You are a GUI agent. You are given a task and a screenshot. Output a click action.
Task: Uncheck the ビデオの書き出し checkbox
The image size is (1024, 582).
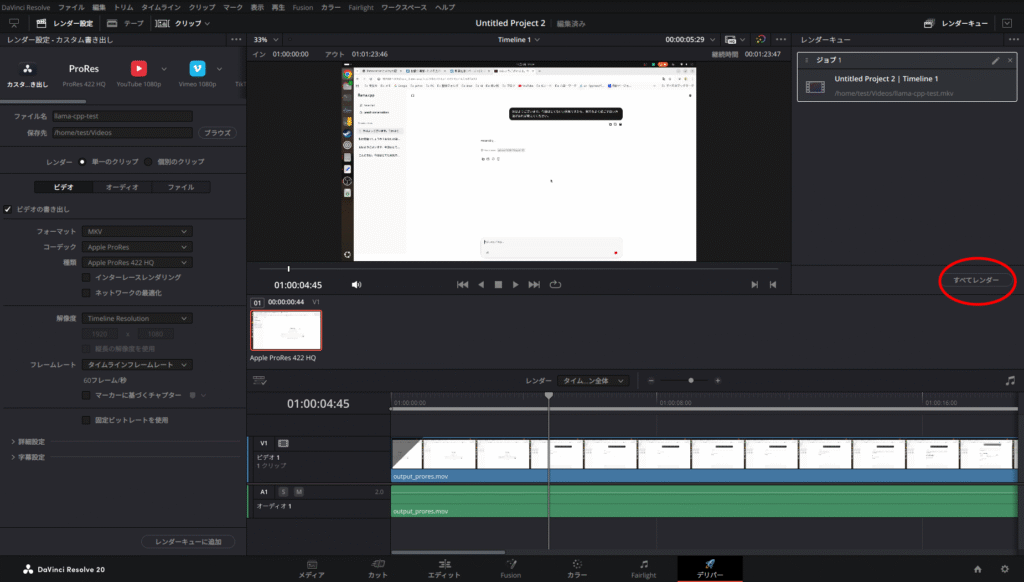click(9, 209)
